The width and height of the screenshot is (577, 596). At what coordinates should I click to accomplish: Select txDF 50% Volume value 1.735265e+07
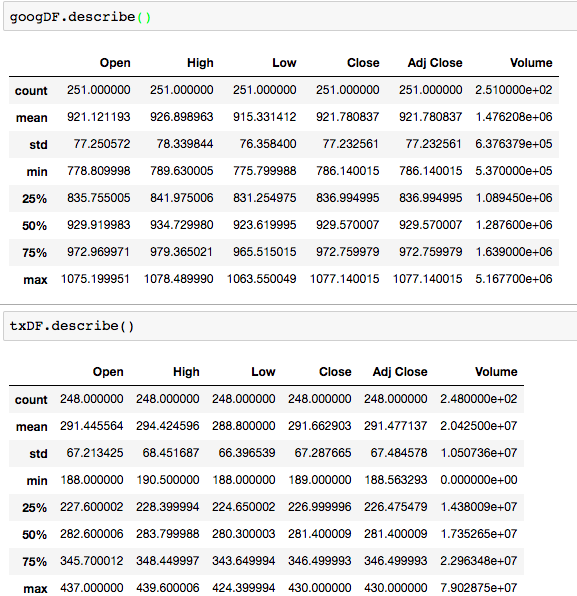479,534
